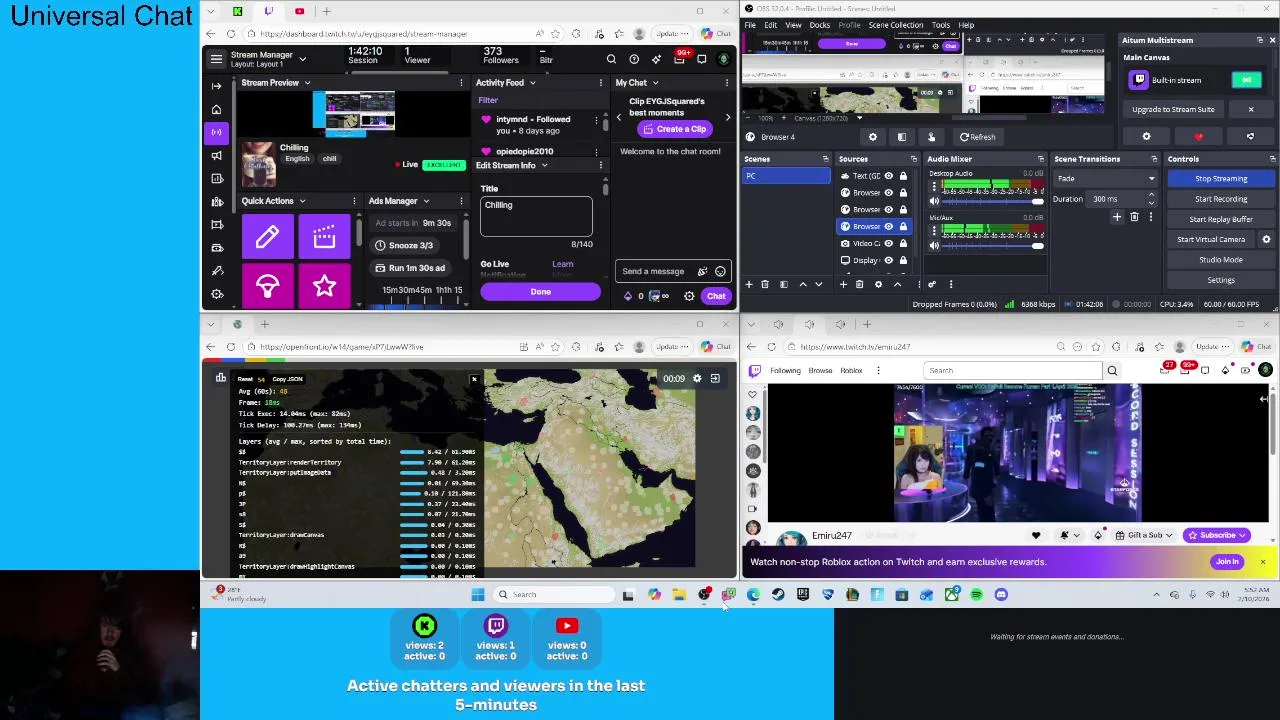
Task: Open search in Twitch dashboard header
Action: coord(611,59)
